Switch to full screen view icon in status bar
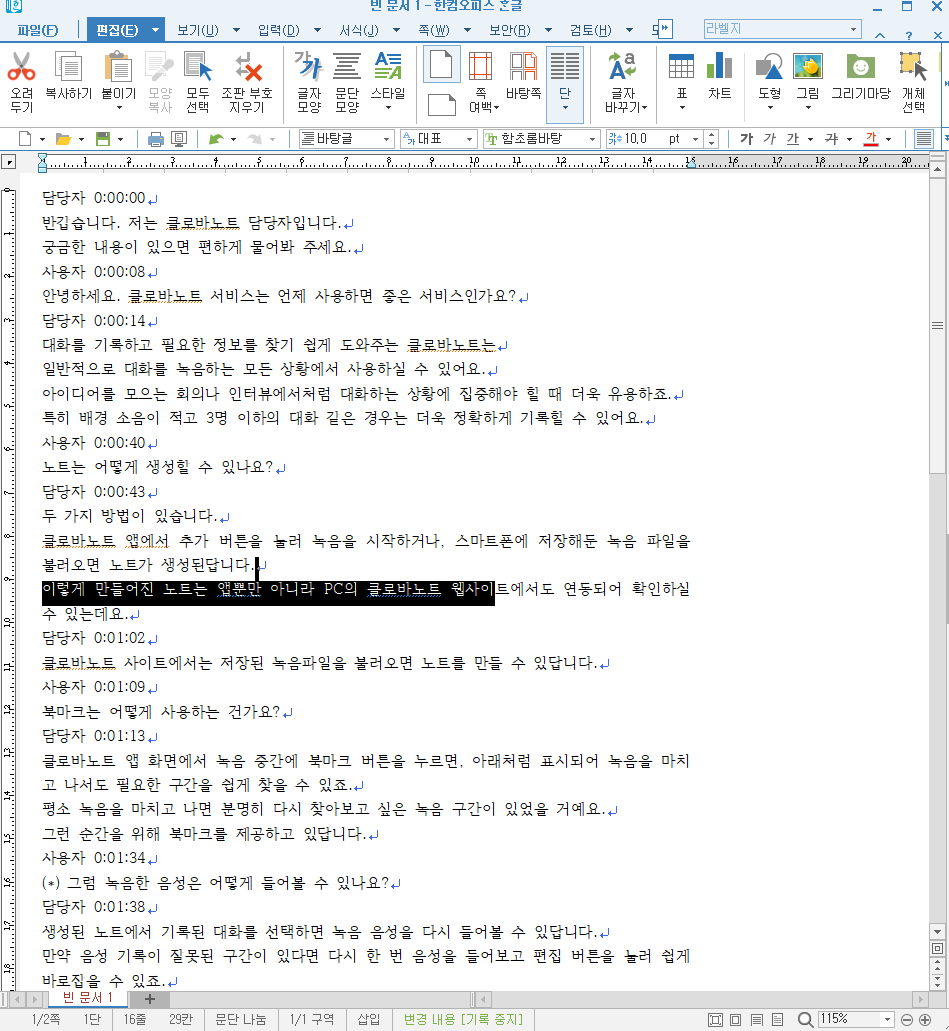 [715, 1019]
